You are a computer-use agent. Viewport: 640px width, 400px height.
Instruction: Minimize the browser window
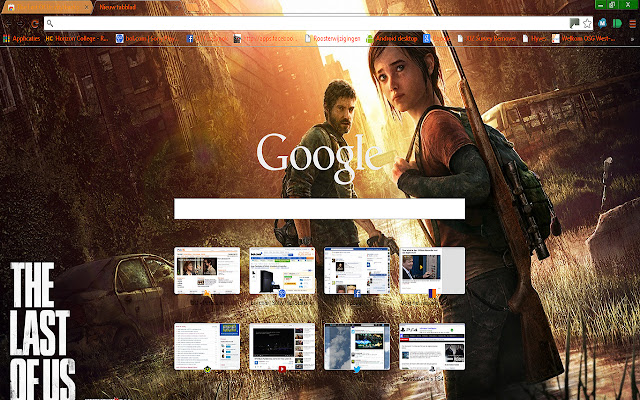pos(600,4)
